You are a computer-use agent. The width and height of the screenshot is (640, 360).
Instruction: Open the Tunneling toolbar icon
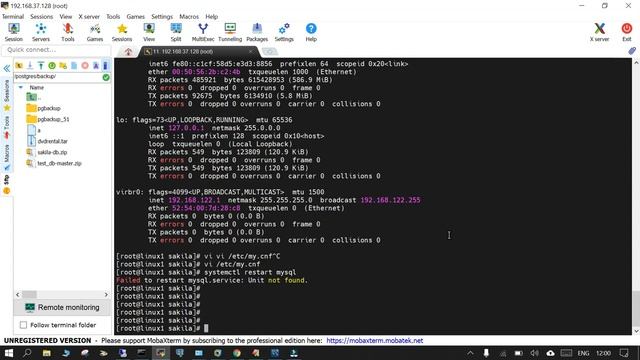pos(230,32)
